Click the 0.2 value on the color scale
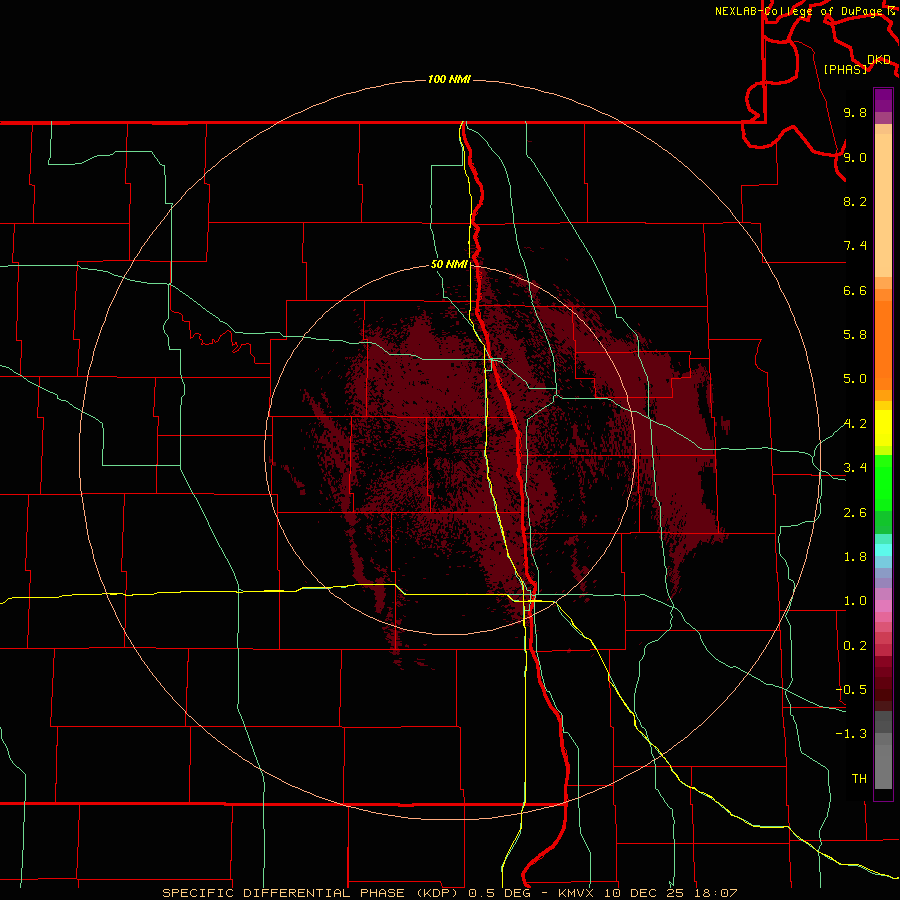 pyautogui.click(x=855, y=646)
